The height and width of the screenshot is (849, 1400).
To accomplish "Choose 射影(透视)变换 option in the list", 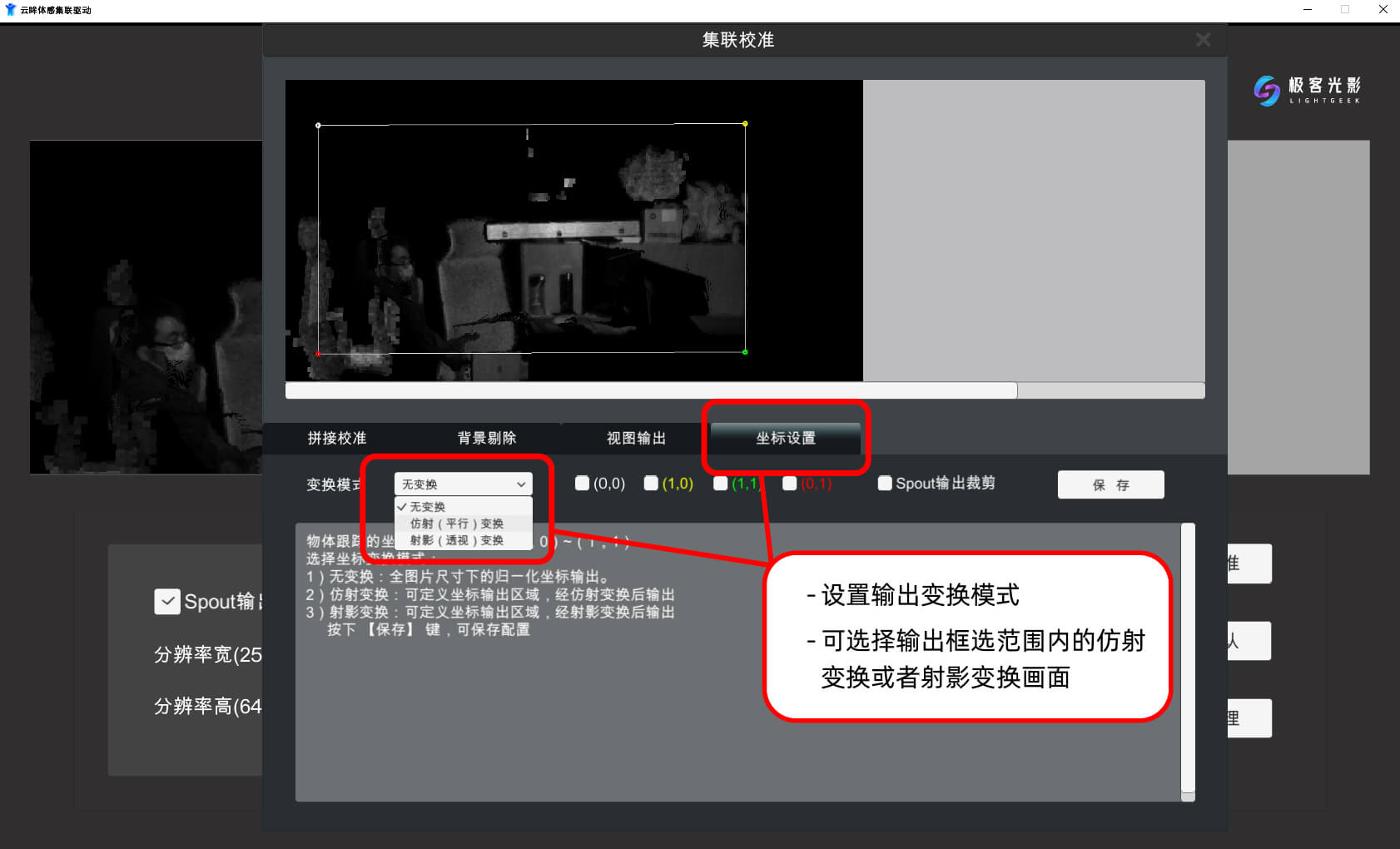I will [x=456, y=540].
